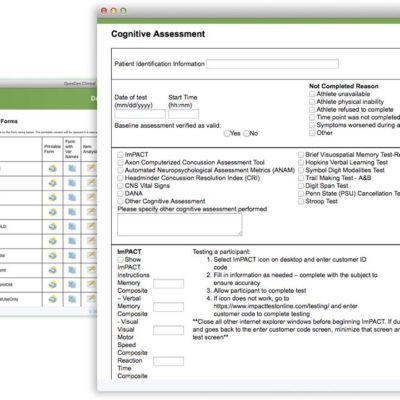Open printable form icon in ALD row
The image size is (400, 400).
[53, 226]
